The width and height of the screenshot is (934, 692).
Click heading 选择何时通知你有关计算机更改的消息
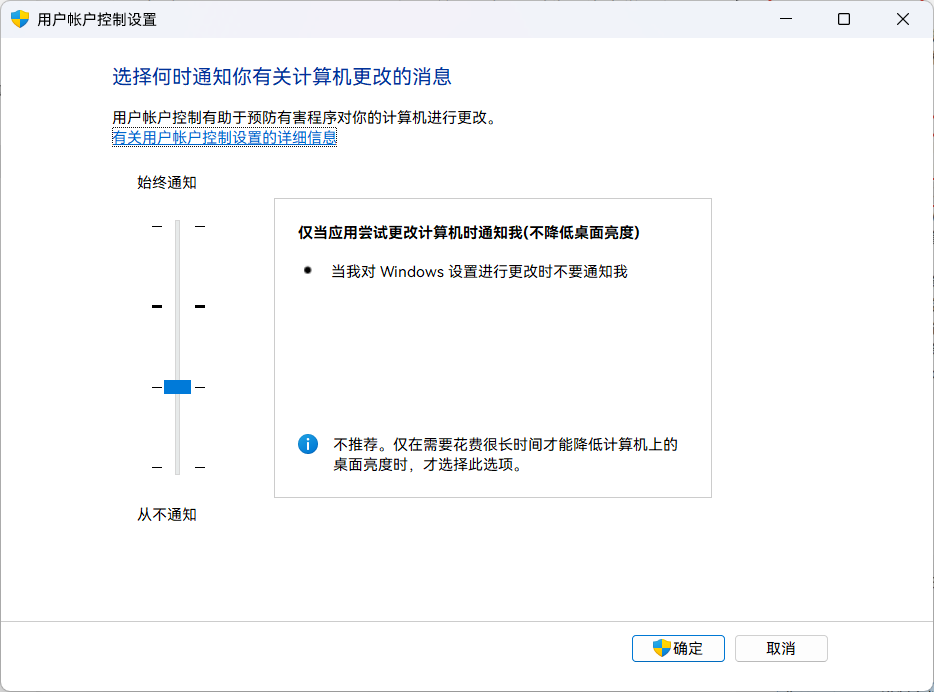point(282,77)
